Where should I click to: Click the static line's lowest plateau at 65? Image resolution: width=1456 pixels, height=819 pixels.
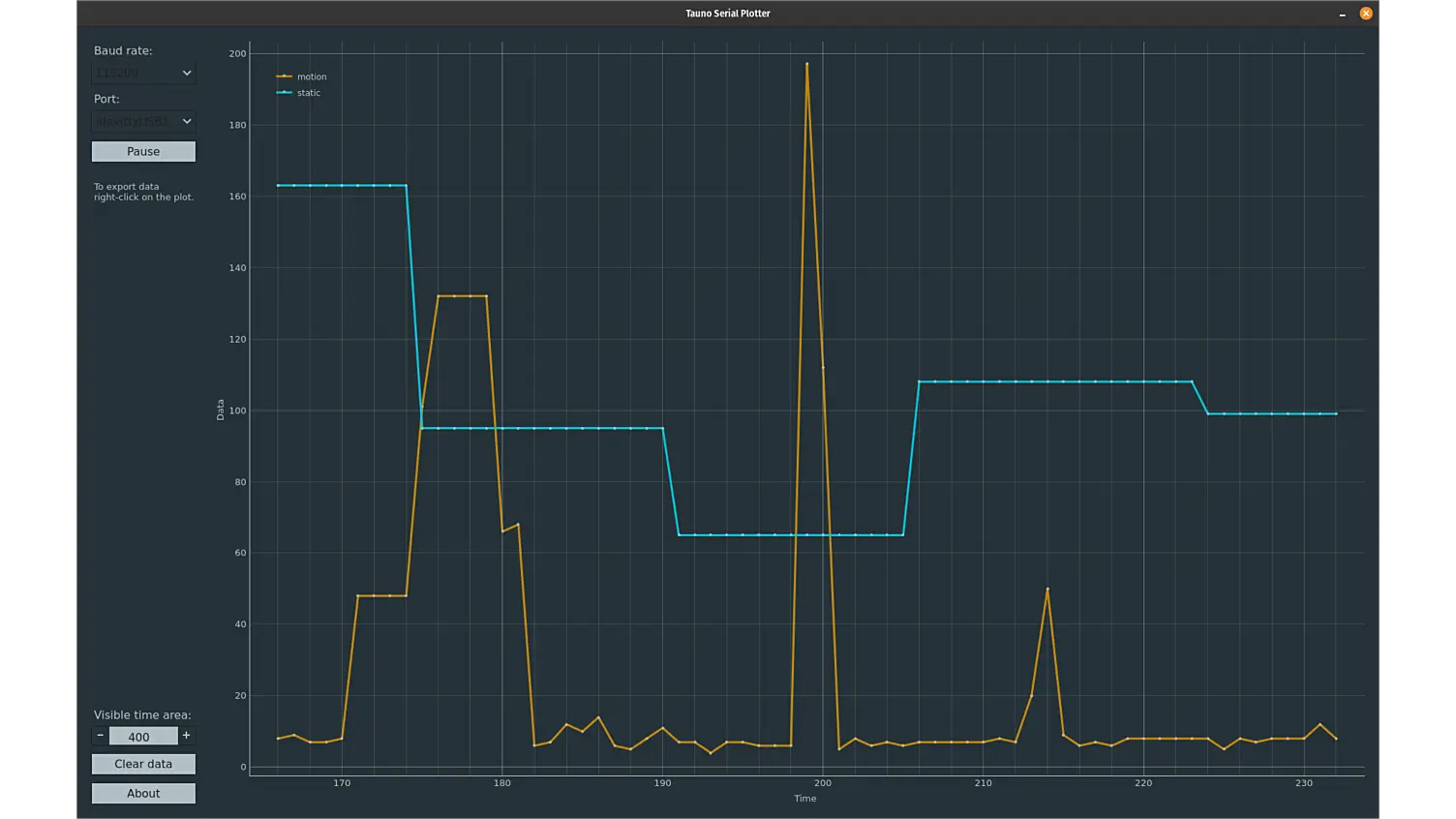(x=774, y=534)
